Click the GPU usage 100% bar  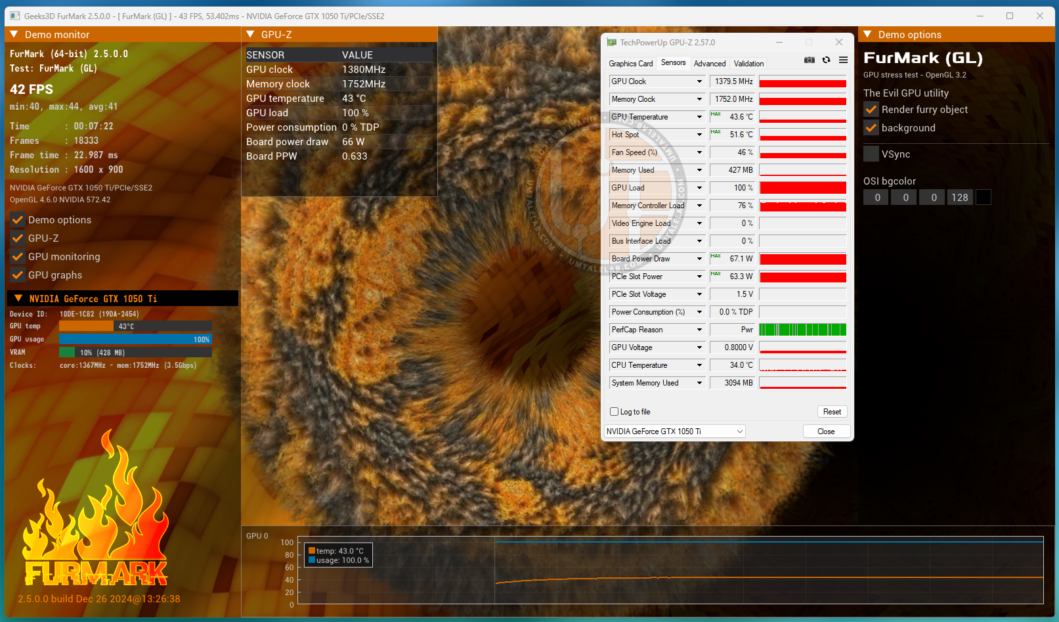coord(135,339)
